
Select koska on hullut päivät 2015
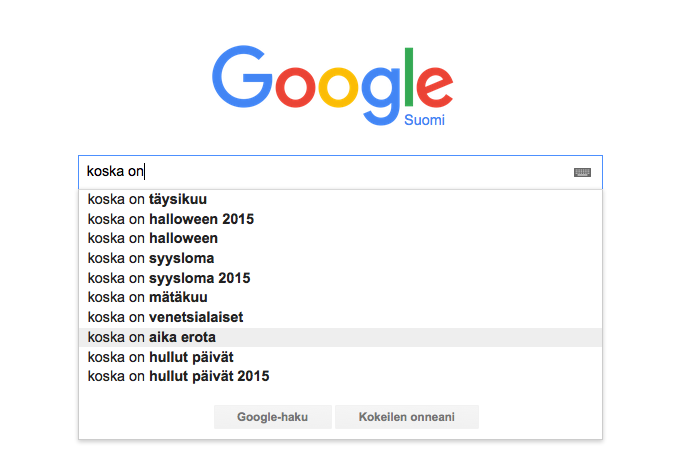coord(340,376)
